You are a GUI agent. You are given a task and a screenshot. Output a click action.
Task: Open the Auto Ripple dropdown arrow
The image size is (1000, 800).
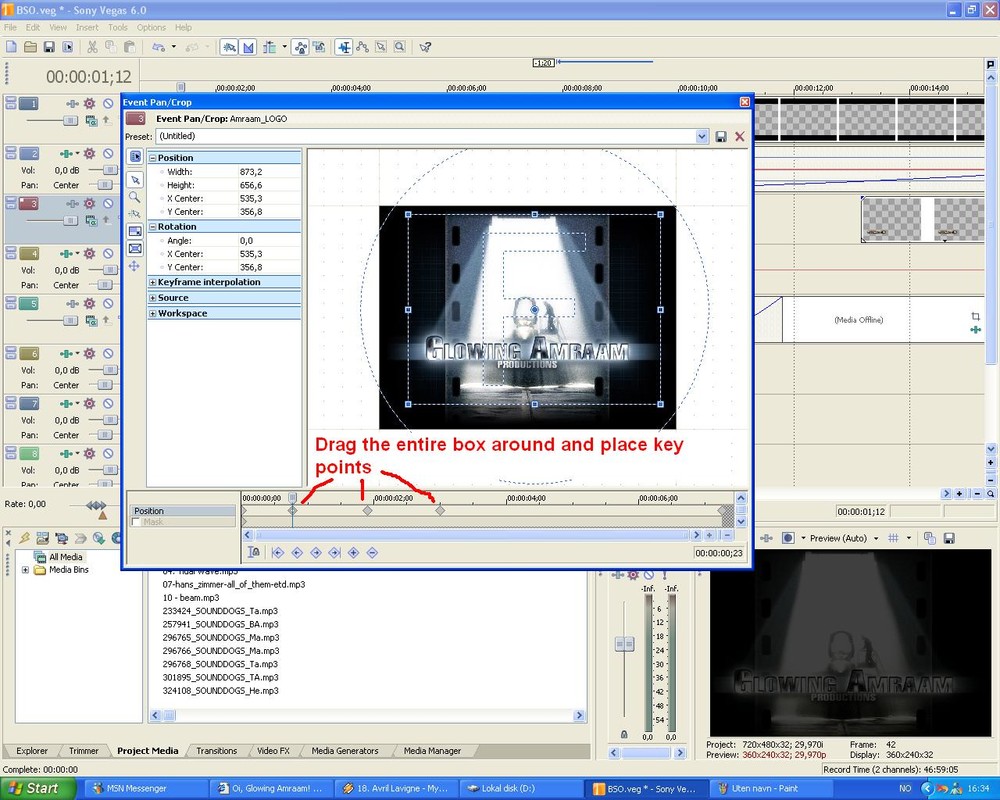tap(284, 47)
